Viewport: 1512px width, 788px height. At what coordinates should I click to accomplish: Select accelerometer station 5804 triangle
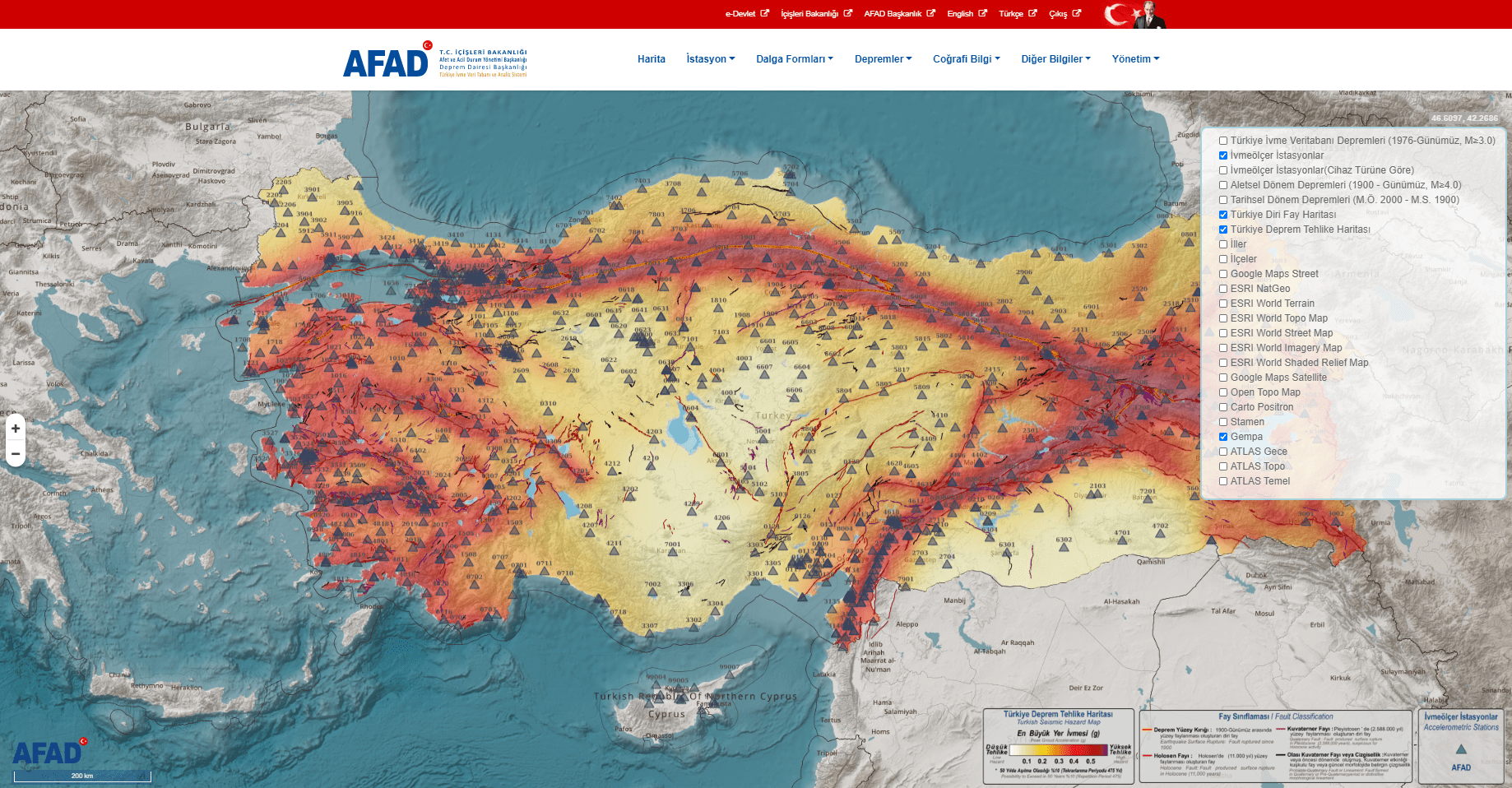[844, 400]
